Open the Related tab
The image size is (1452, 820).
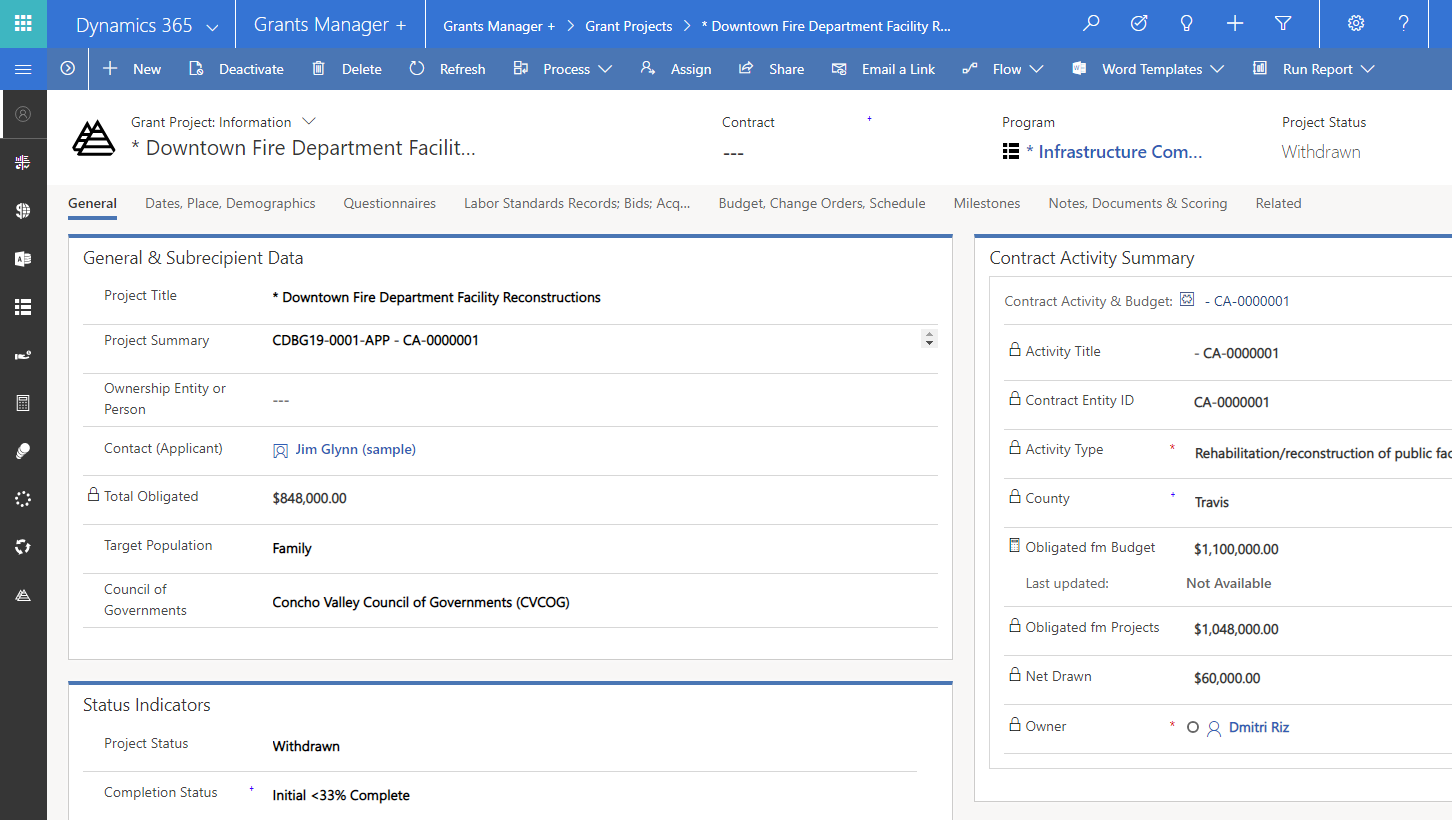click(1279, 203)
